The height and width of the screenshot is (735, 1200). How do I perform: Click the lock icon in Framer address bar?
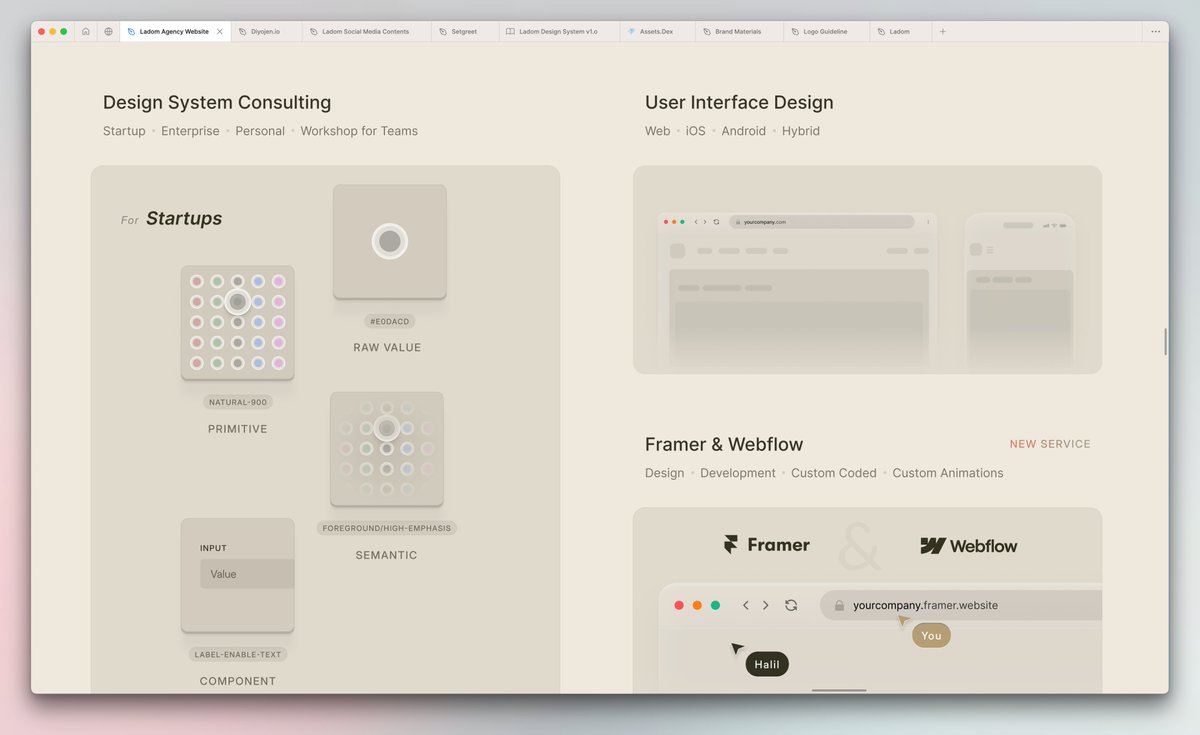click(x=839, y=605)
